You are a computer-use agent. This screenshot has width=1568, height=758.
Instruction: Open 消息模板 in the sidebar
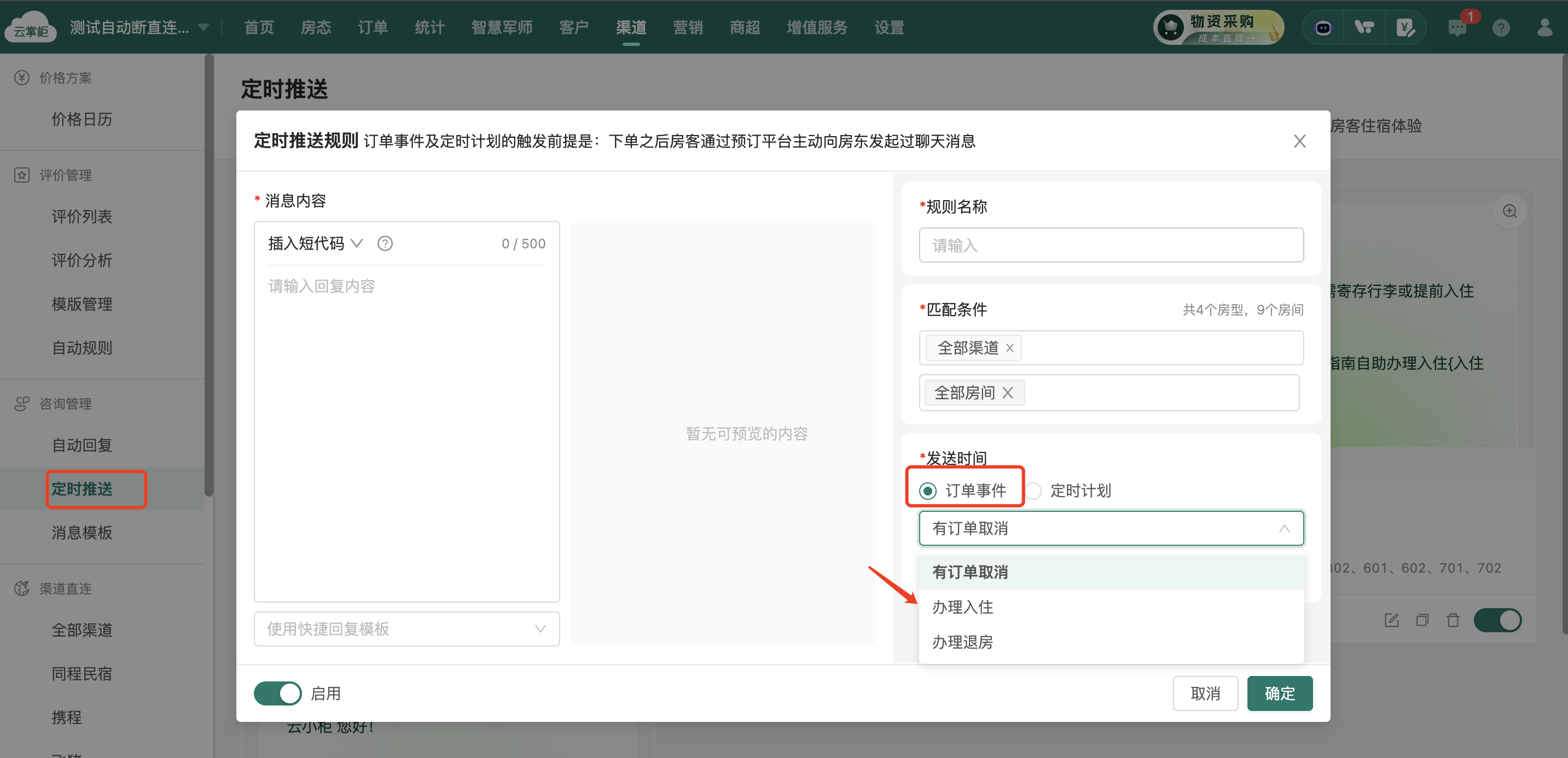point(82,533)
